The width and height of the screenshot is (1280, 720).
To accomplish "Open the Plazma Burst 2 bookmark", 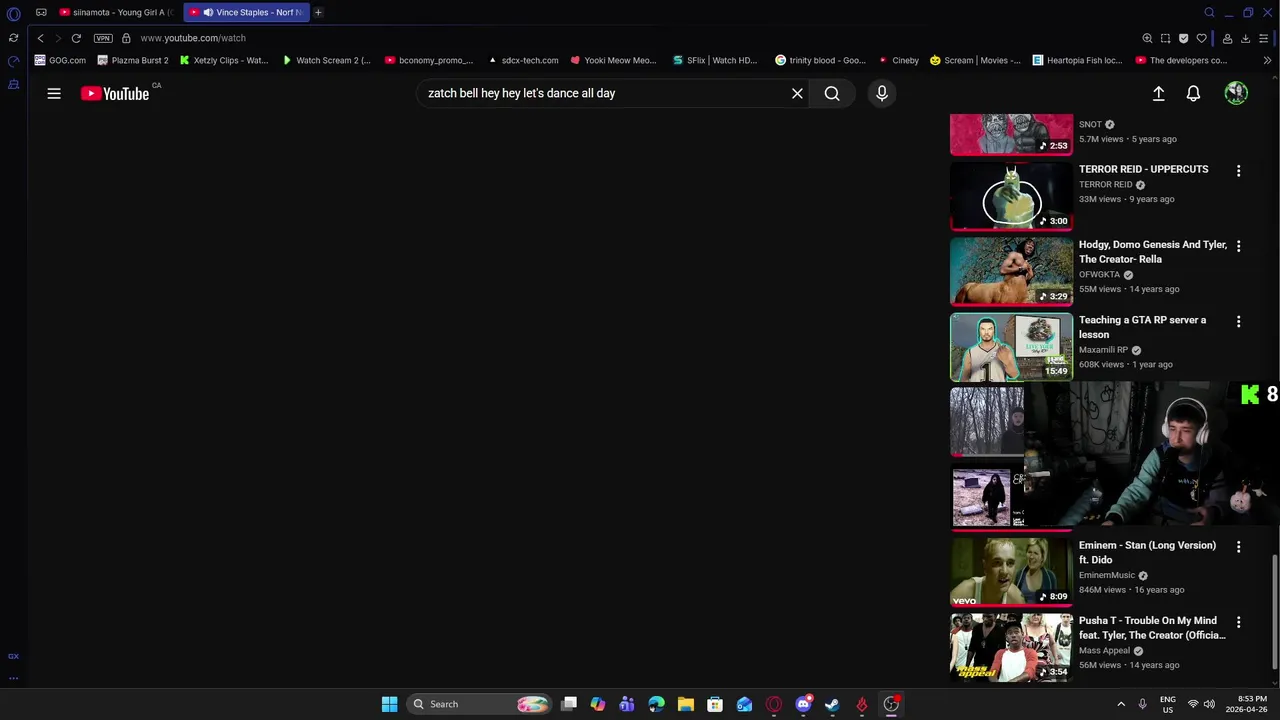I will pyautogui.click(x=133, y=60).
